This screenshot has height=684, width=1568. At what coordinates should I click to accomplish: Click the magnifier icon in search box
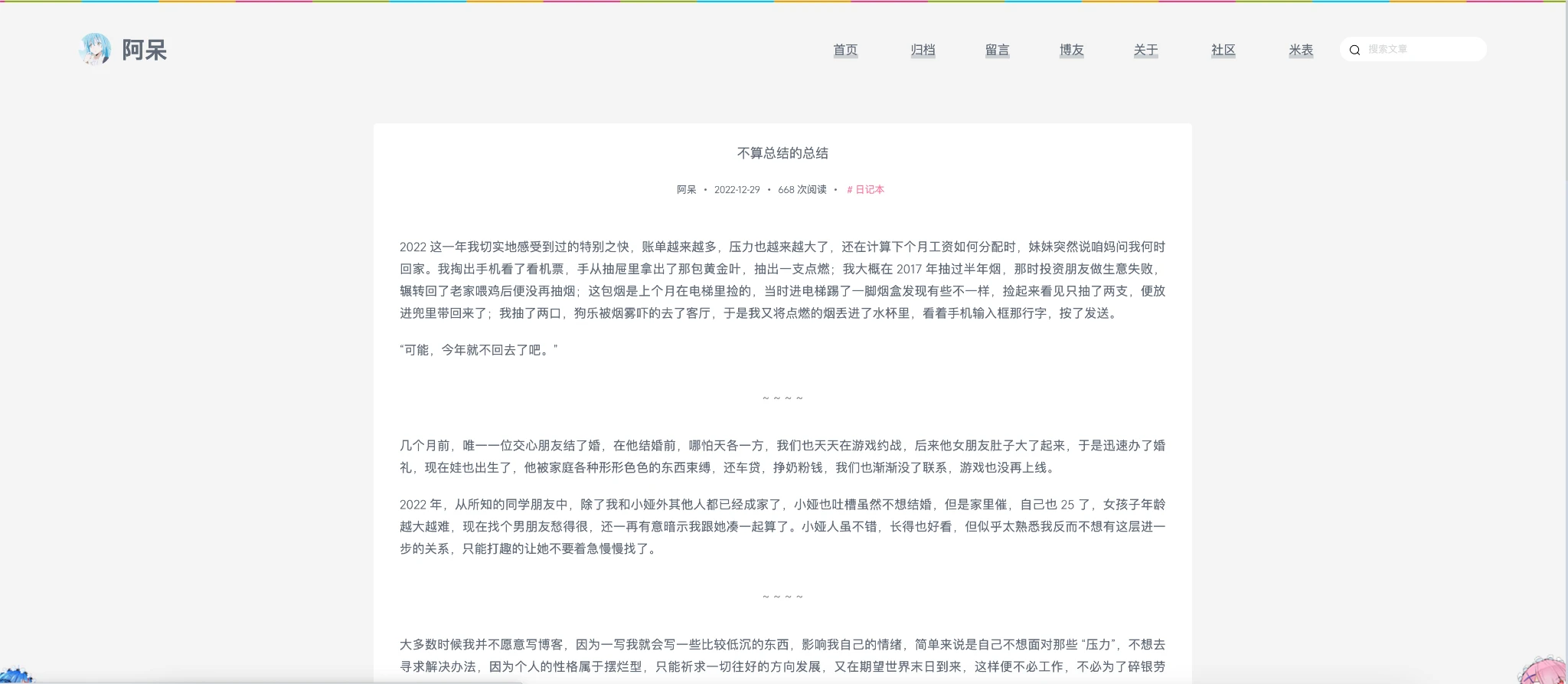1354,50
